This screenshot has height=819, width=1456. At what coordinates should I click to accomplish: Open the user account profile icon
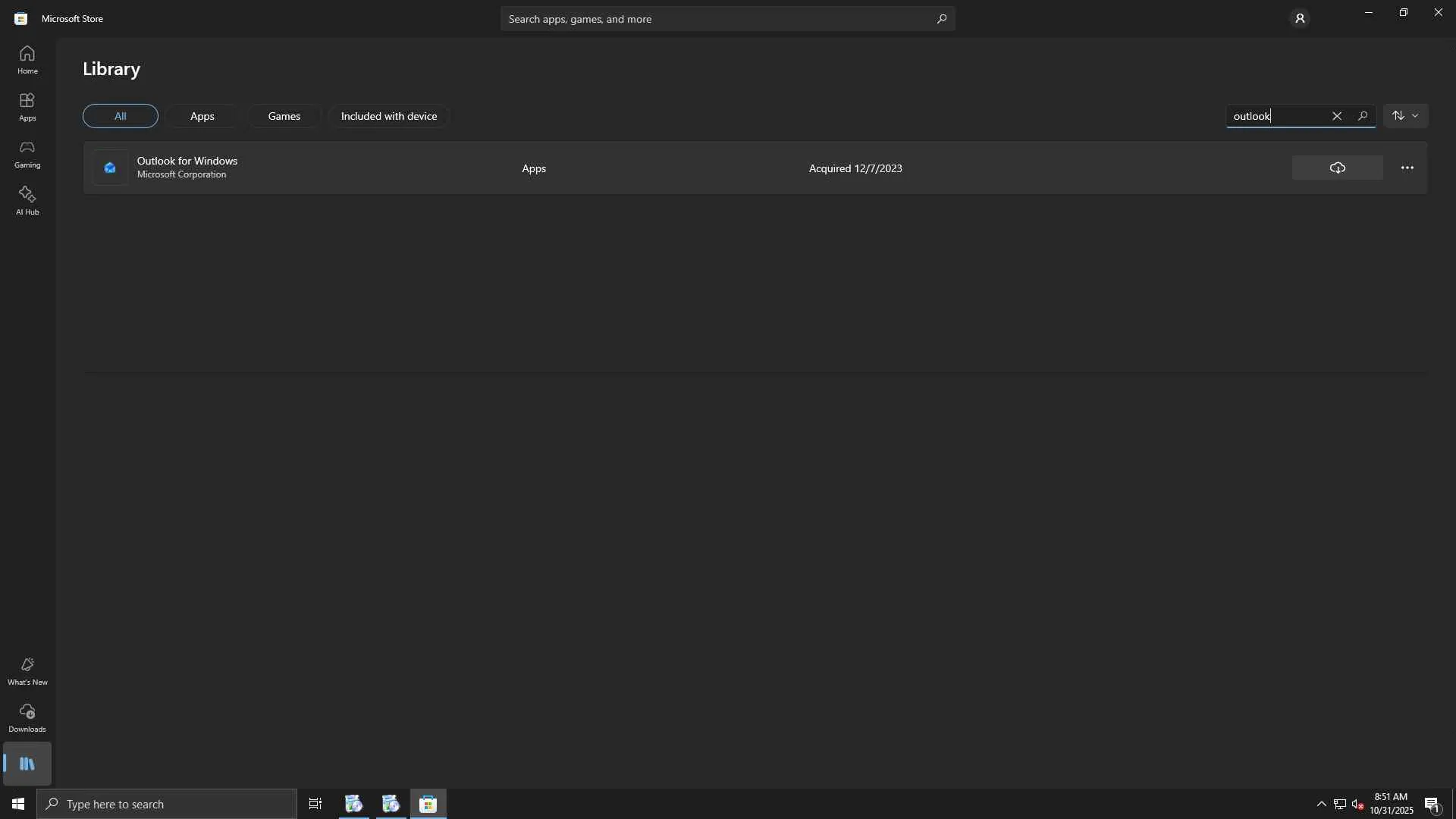pos(1299,18)
